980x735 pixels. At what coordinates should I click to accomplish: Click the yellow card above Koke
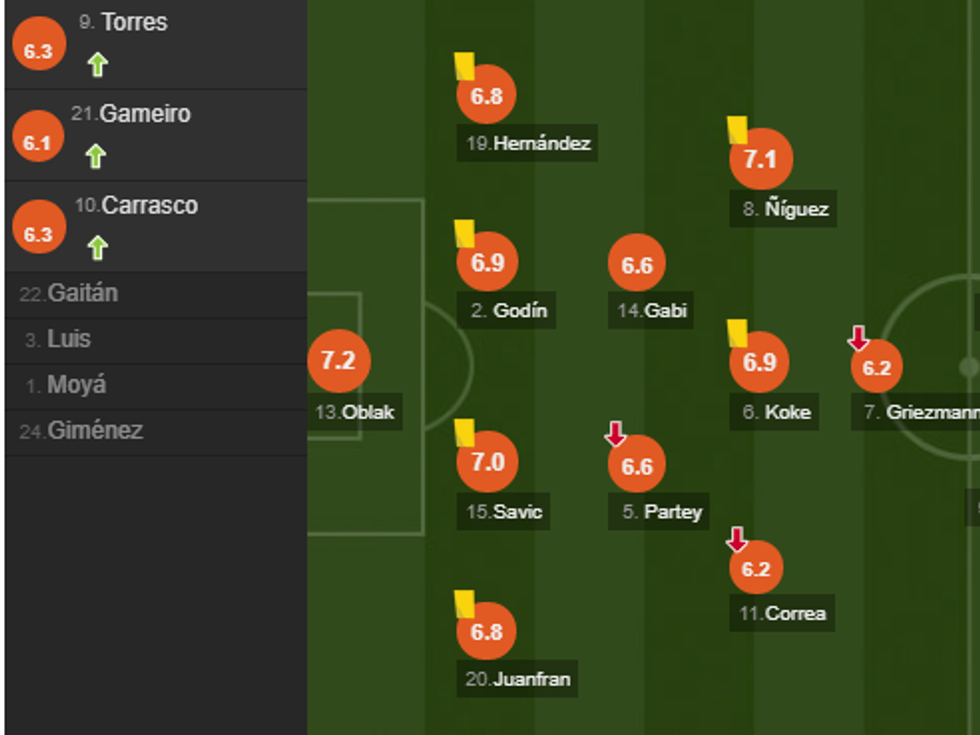738,333
